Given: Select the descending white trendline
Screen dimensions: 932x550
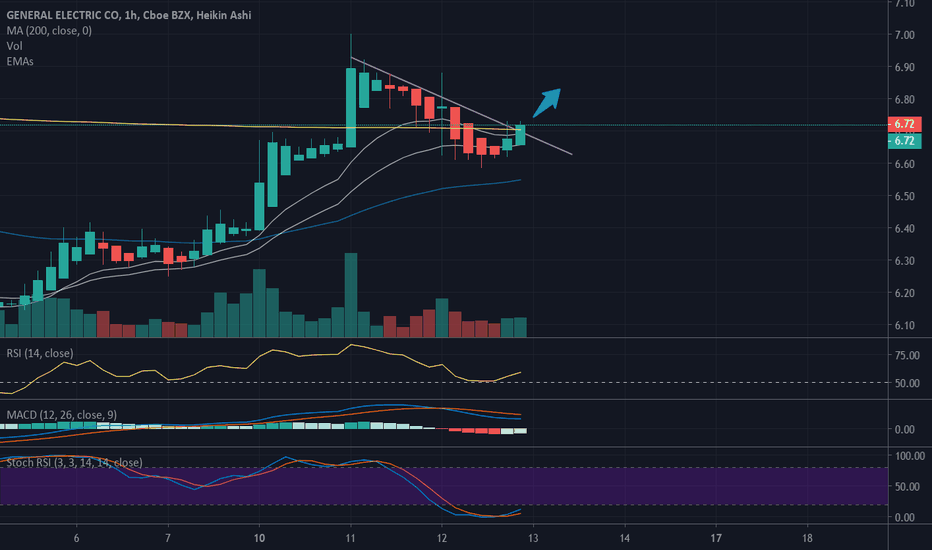Looking at the screenshot, I should click(x=461, y=106).
